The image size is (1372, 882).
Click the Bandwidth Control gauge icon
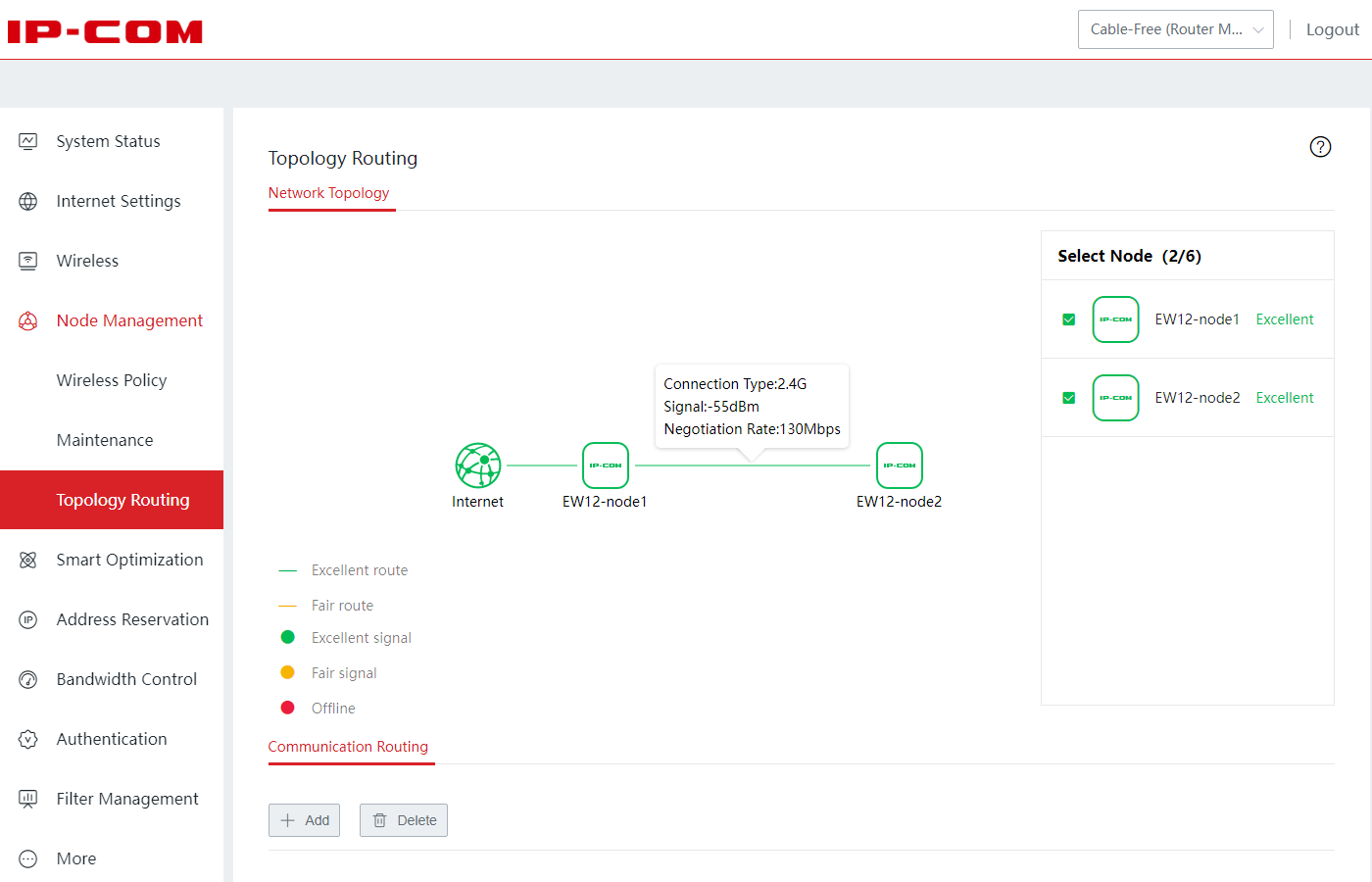(28, 680)
